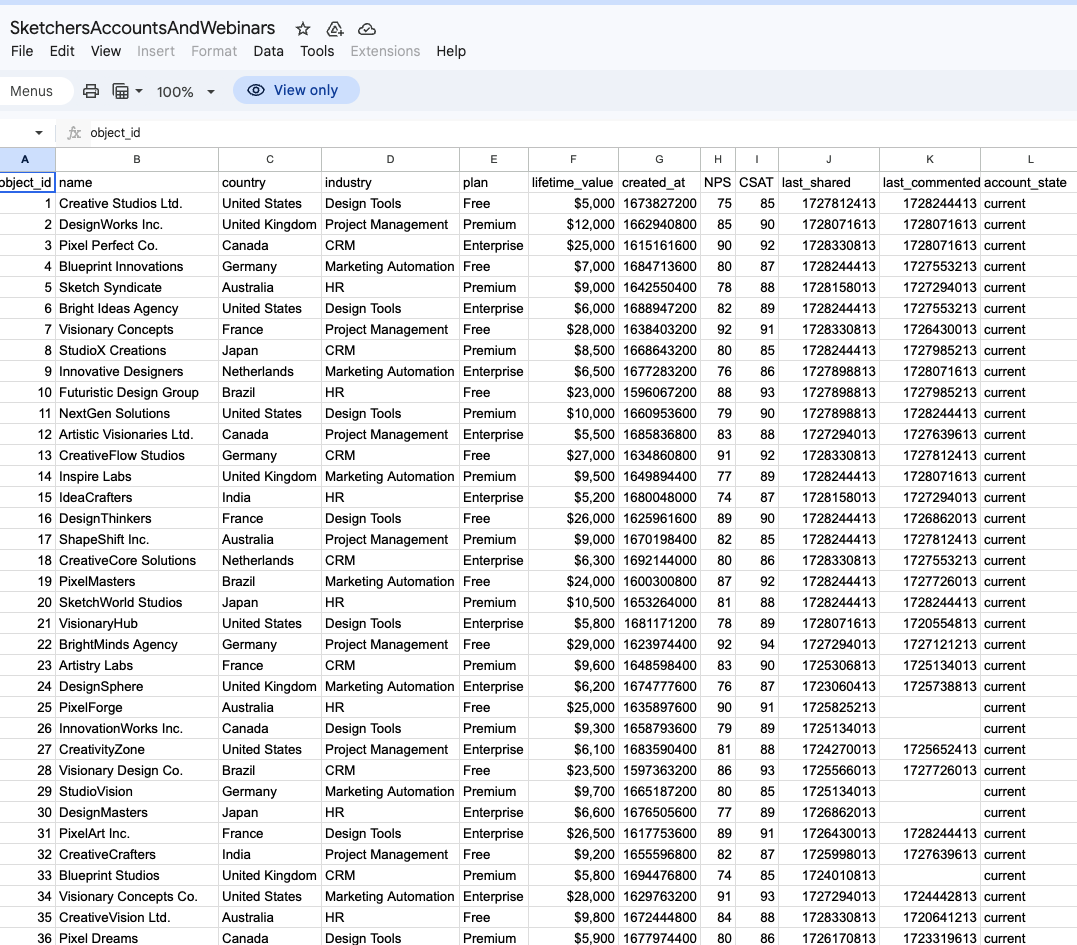Select cell 'IdeaCrafters'
This screenshot has width=1077, height=945.
pyautogui.click(x=137, y=498)
